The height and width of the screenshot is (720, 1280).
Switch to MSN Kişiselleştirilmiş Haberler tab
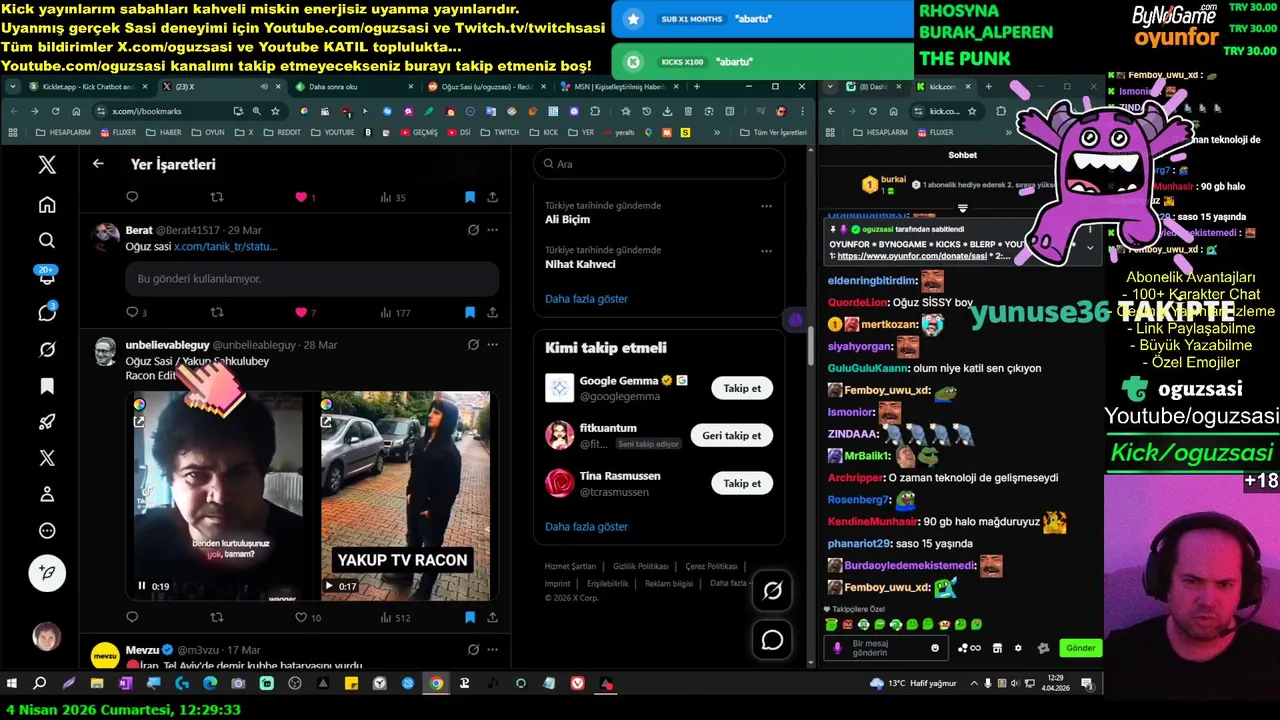click(x=618, y=87)
